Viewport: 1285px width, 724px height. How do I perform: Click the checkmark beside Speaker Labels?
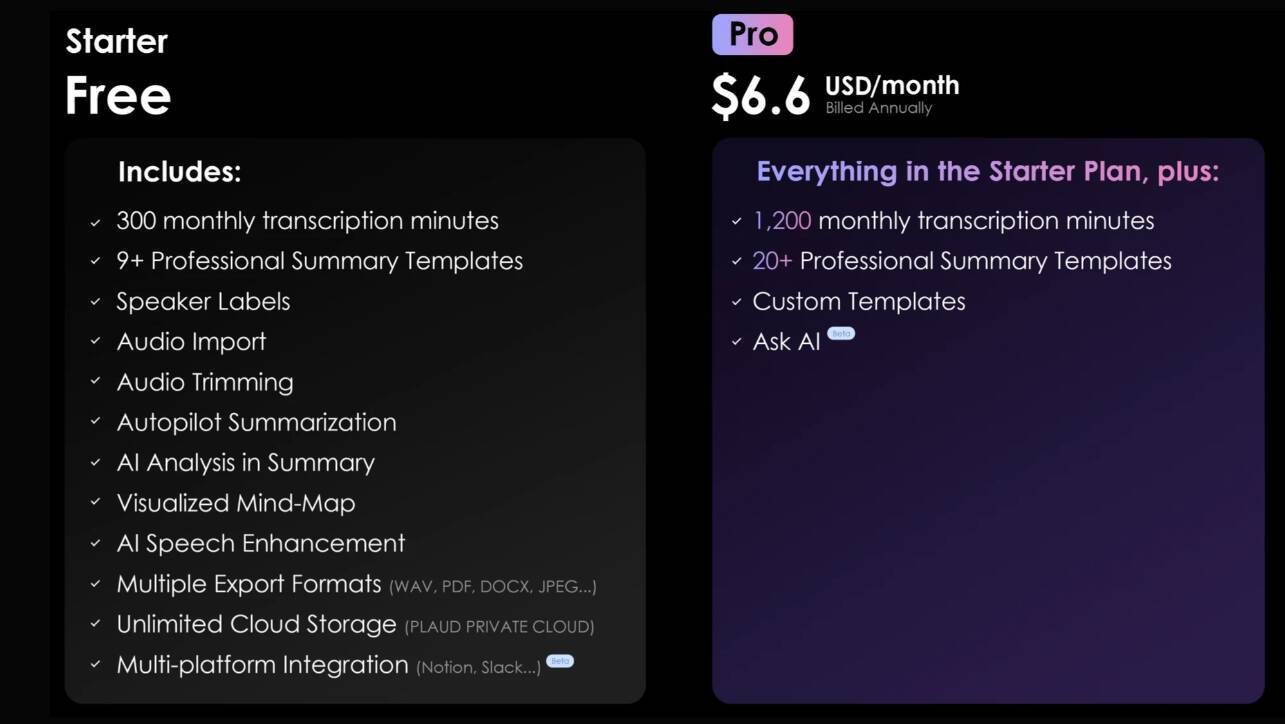pos(96,302)
